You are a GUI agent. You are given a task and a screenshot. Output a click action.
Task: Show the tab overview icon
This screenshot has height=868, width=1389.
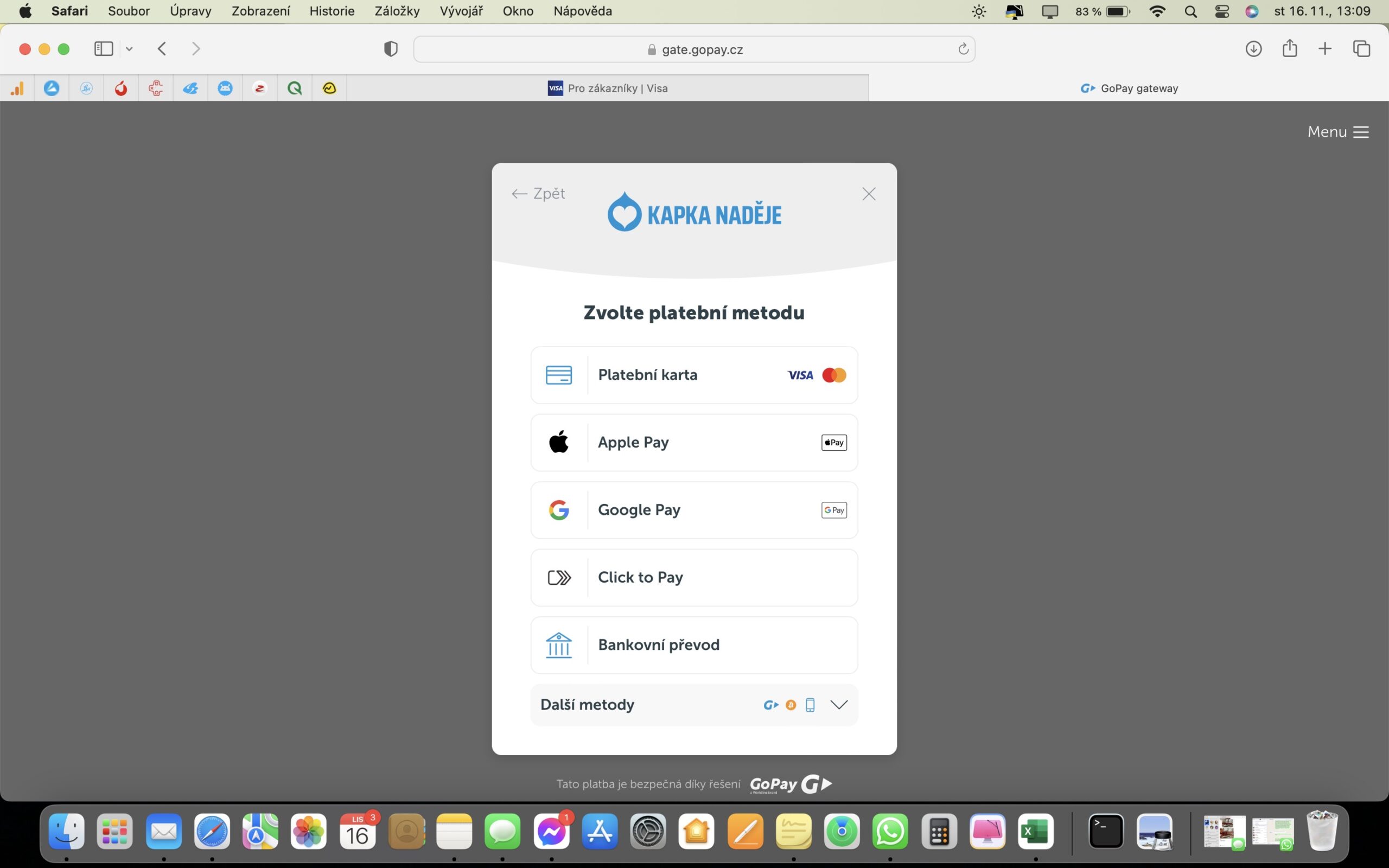coord(1361,49)
